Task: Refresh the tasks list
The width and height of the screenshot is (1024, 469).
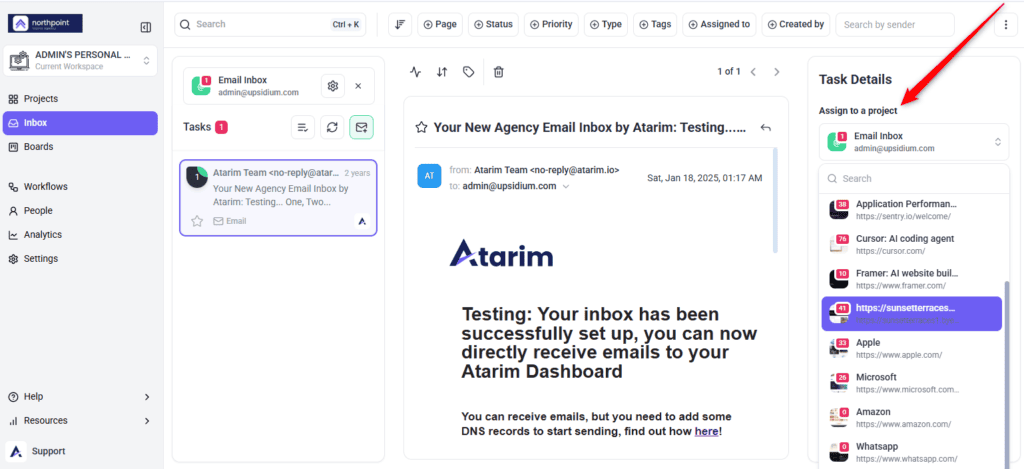Action: [x=332, y=127]
